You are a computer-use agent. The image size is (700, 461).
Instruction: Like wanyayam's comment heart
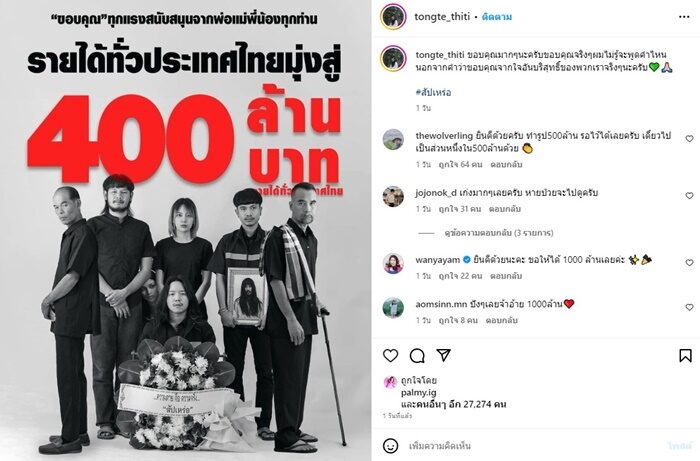(690, 262)
